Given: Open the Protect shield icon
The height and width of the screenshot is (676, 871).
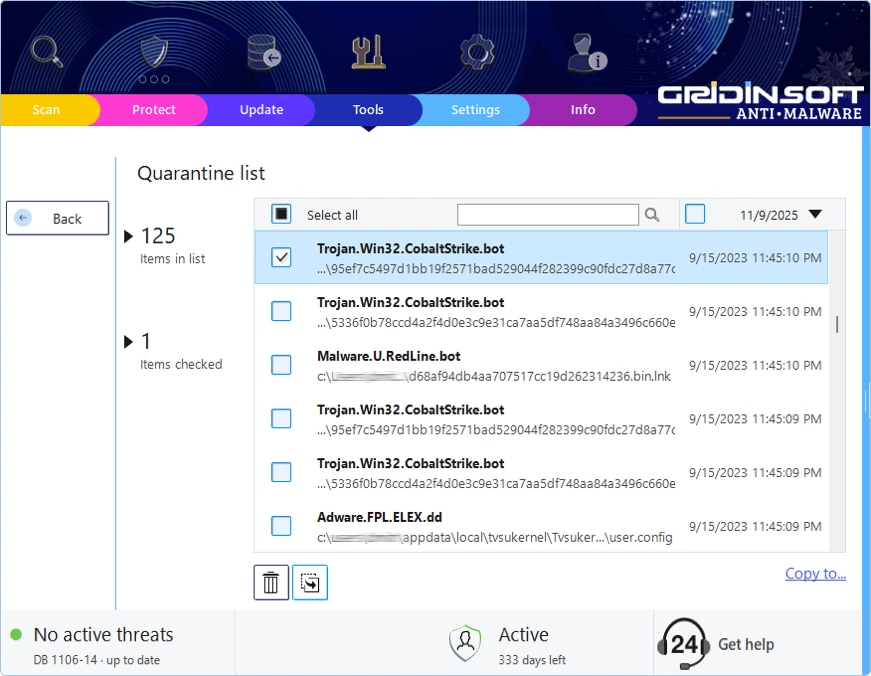Looking at the screenshot, I should tap(152, 52).
